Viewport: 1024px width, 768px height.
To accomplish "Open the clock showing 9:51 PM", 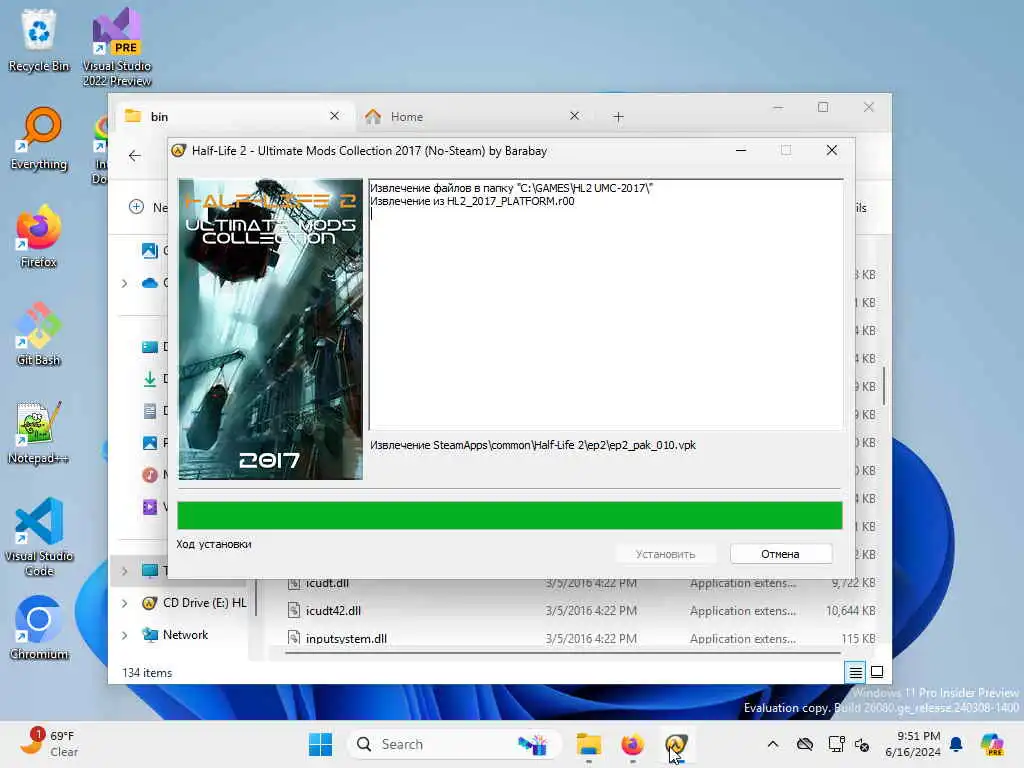I will [913, 744].
